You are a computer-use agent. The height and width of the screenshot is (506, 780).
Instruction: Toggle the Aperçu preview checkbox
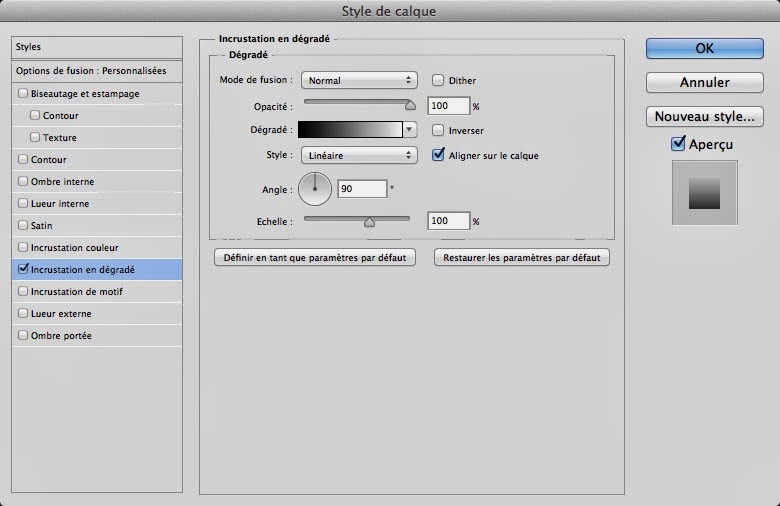click(x=678, y=144)
